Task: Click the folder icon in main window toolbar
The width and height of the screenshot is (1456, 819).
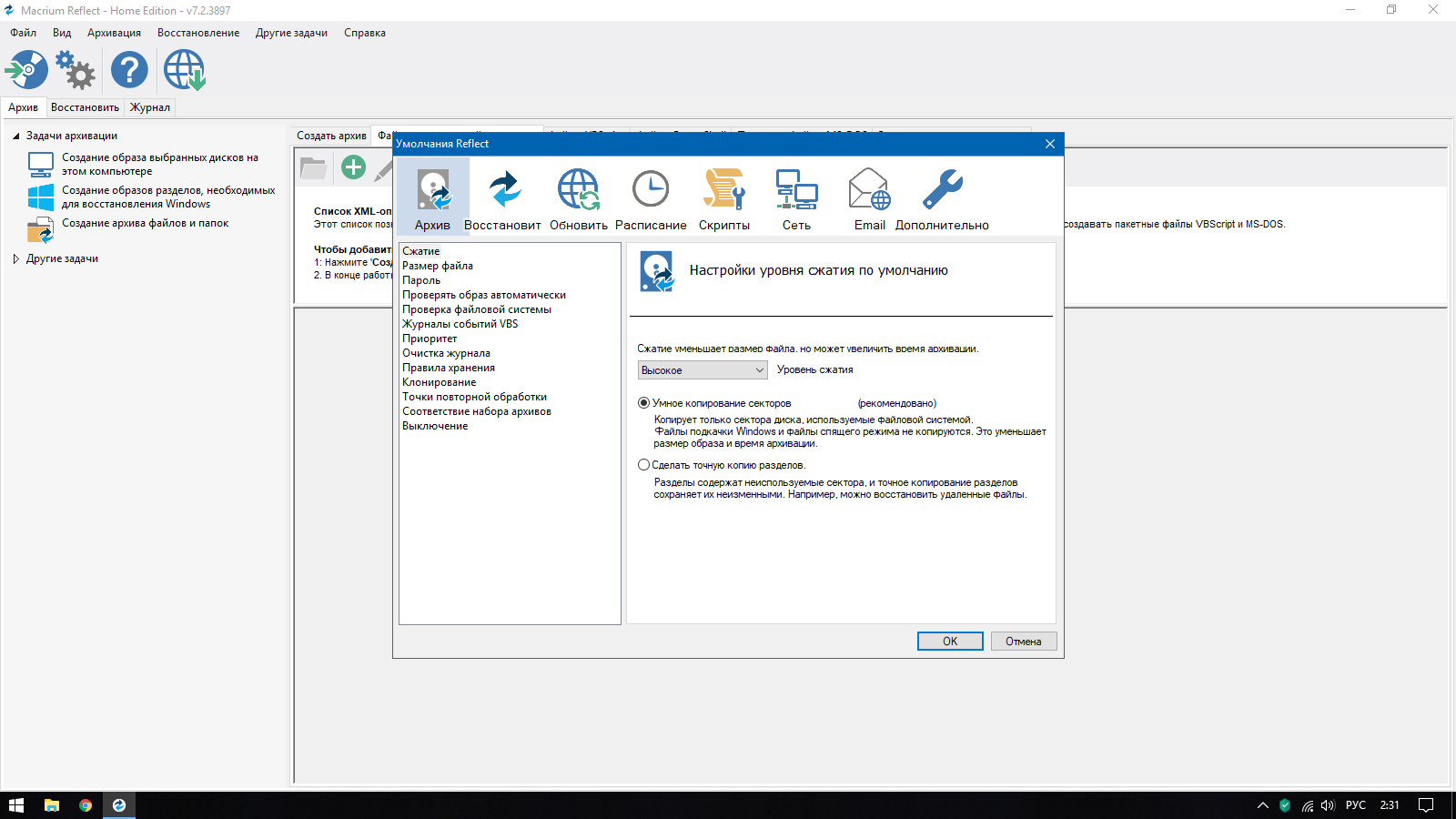Action: pos(313,167)
